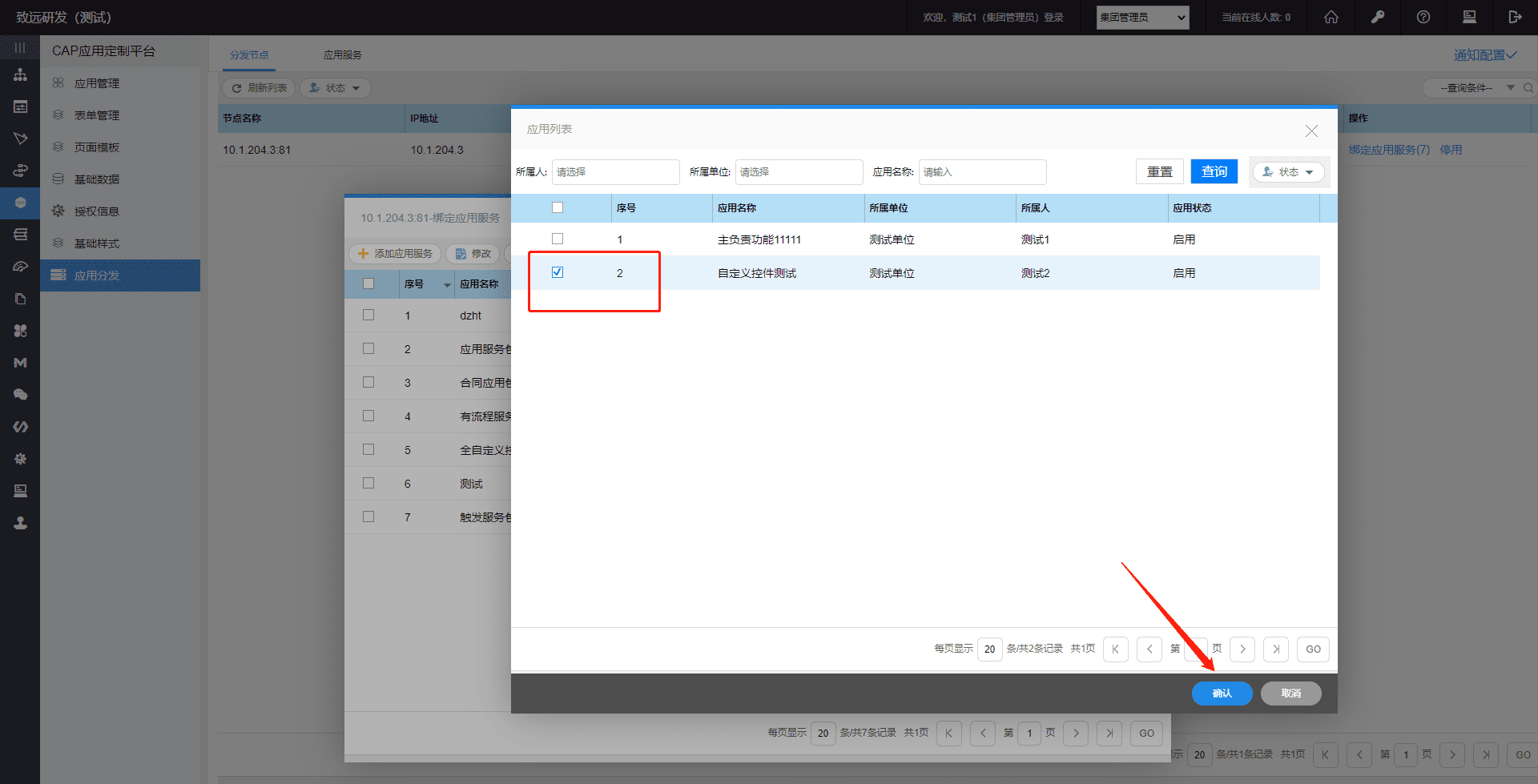The image size is (1538, 784).
Task: Open 基础样式 in the side menu
Action: [x=120, y=243]
